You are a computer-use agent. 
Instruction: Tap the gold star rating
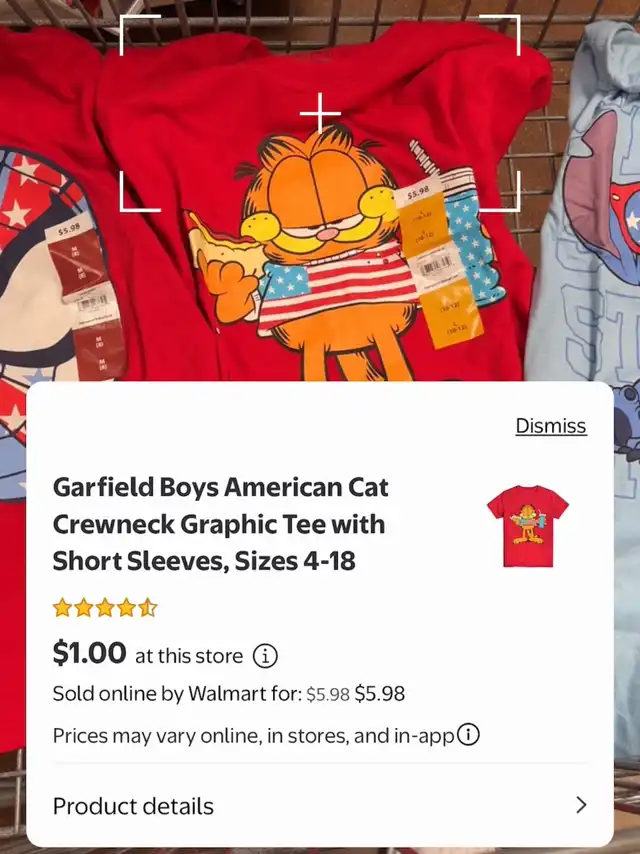tap(105, 607)
